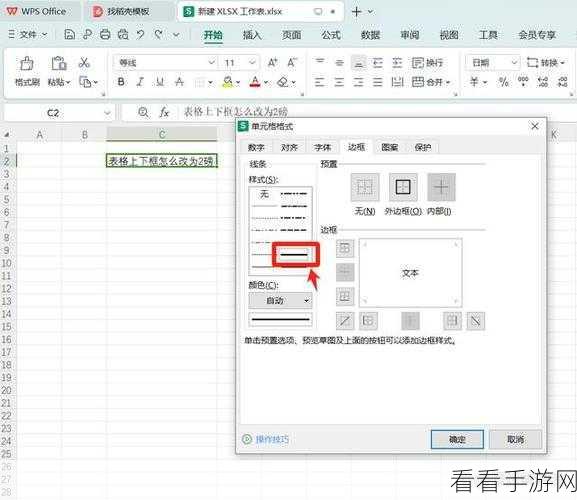Toggle the top border button
The height and width of the screenshot is (500, 577).
(345, 248)
